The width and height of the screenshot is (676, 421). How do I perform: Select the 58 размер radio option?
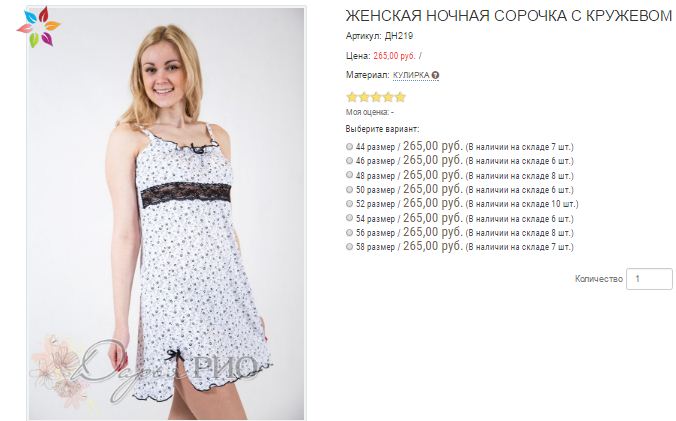[x=349, y=247]
